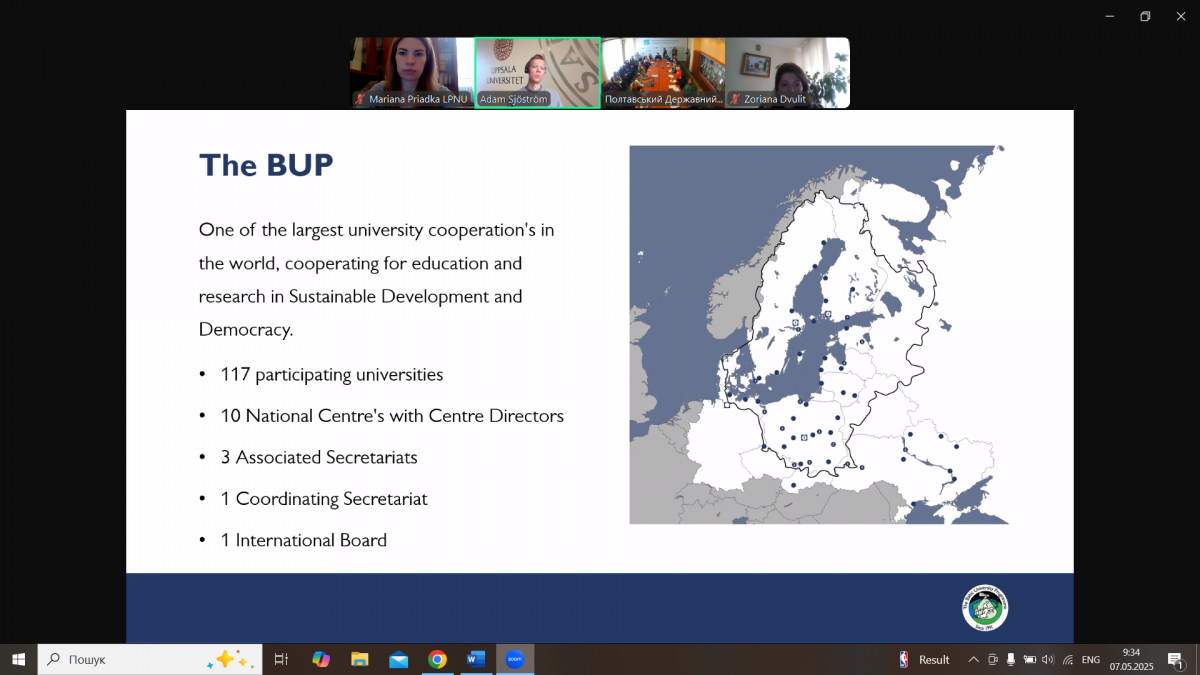Open the notification center with one notification

(1176, 659)
